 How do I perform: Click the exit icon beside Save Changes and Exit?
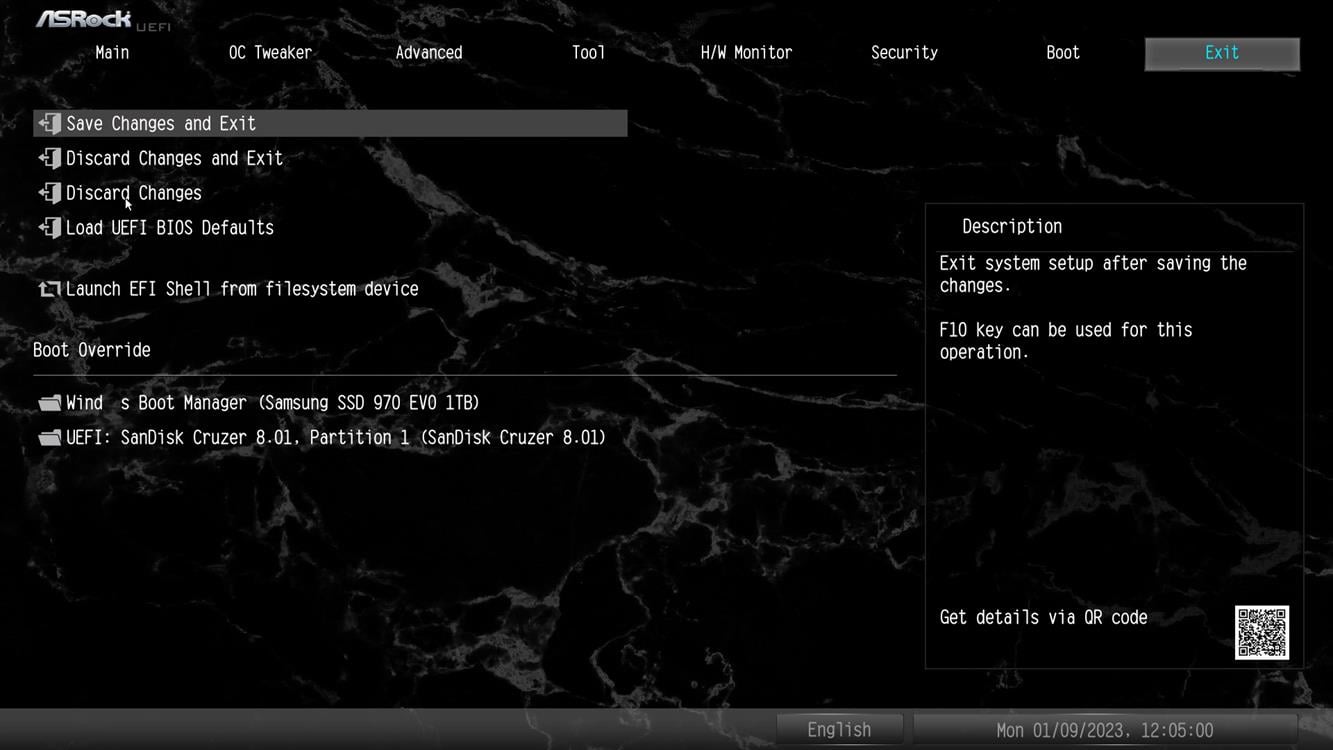[x=49, y=124]
